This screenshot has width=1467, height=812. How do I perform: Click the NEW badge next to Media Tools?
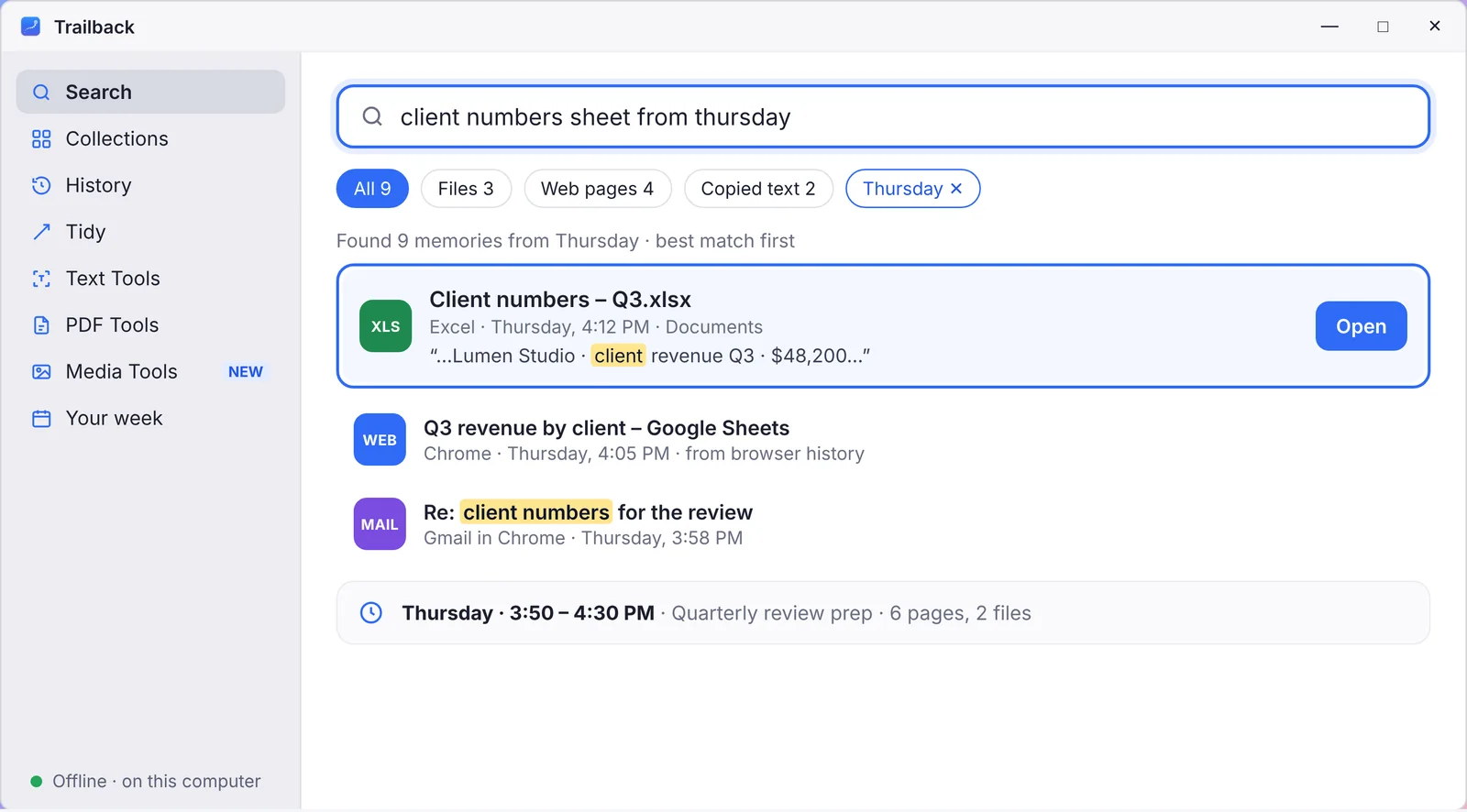click(x=246, y=372)
